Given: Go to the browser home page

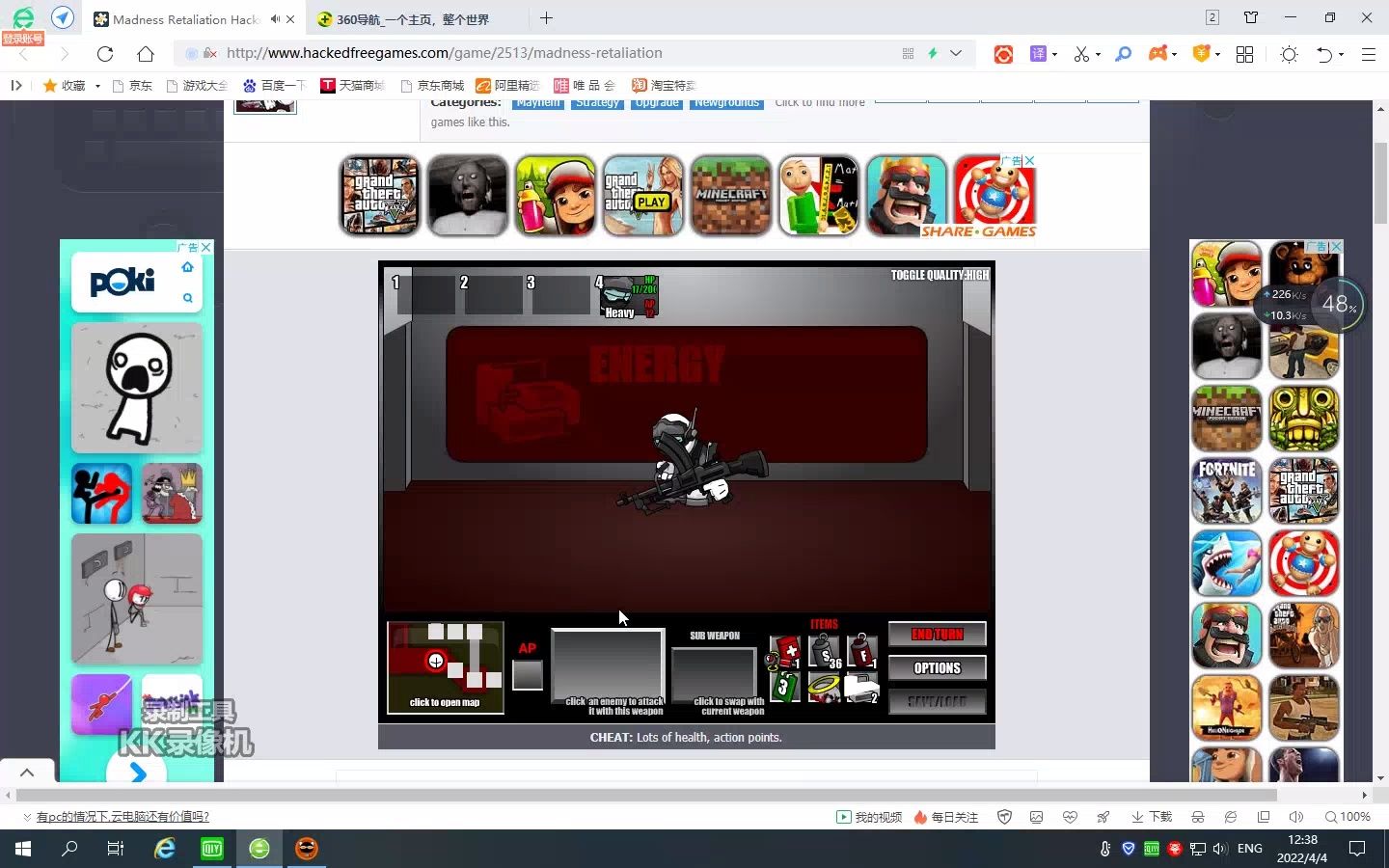Looking at the screenshot, I should [x=146, y=54].
